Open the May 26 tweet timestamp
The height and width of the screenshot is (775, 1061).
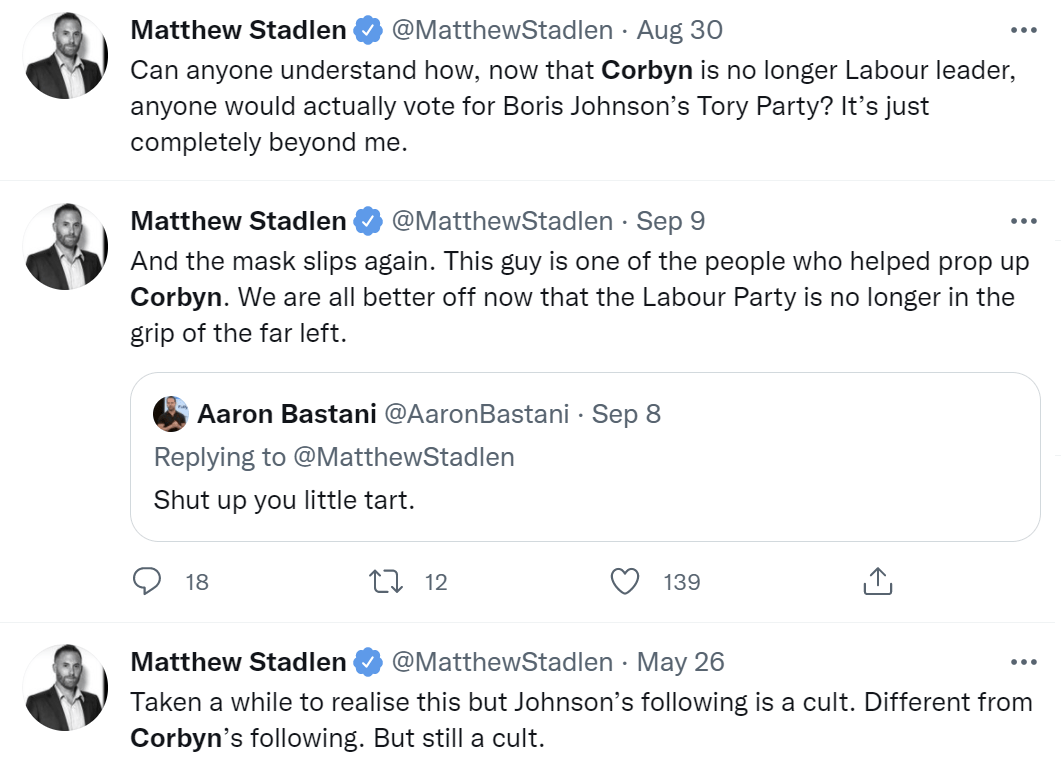[x=681, y=662]
